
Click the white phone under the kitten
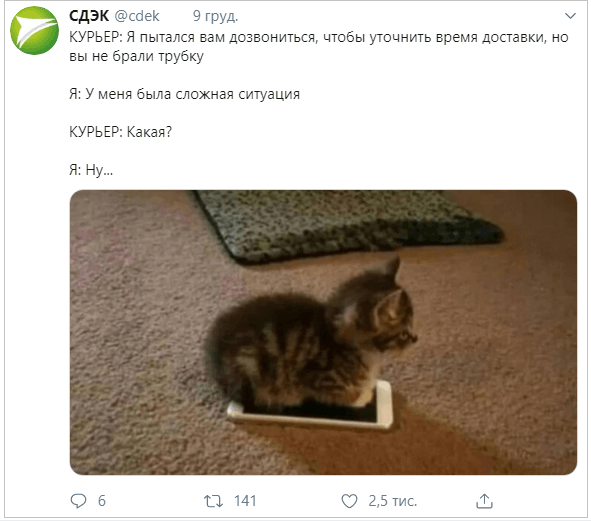tap(311, 409)
